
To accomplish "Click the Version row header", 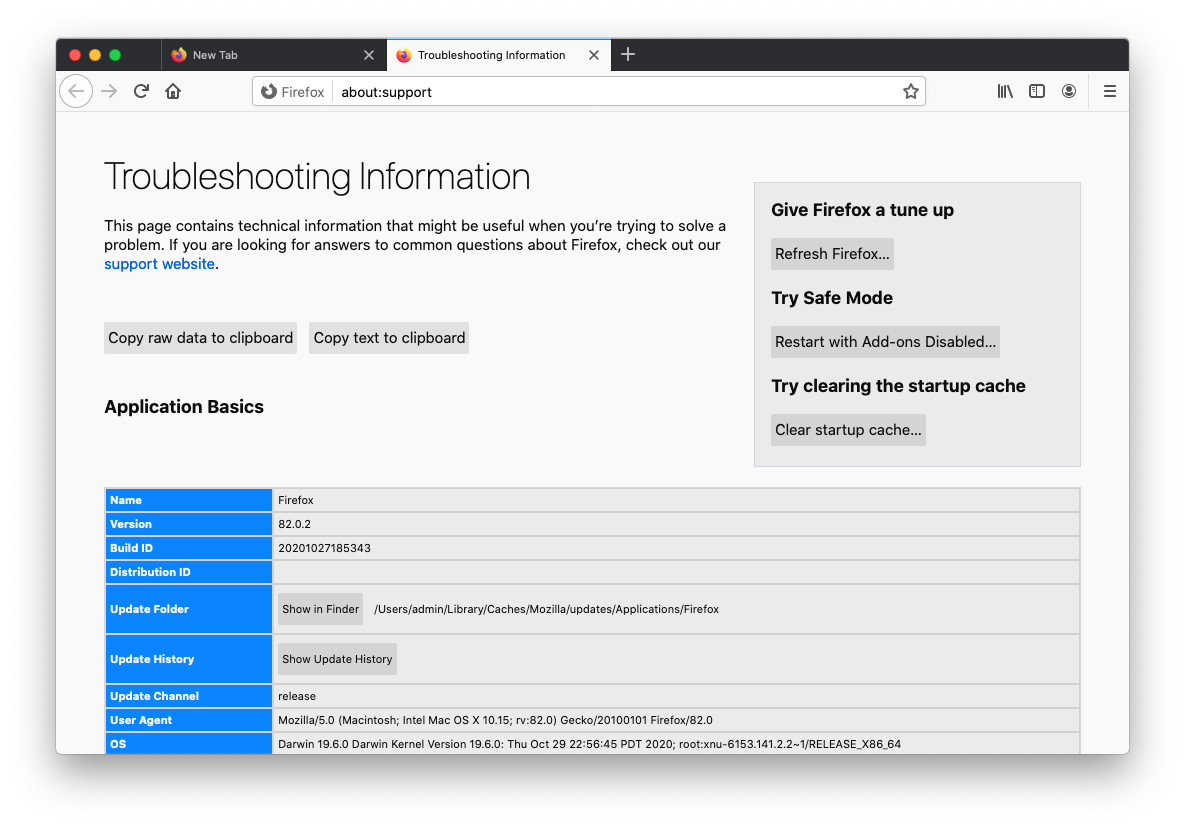I will [x=188, y=524].
